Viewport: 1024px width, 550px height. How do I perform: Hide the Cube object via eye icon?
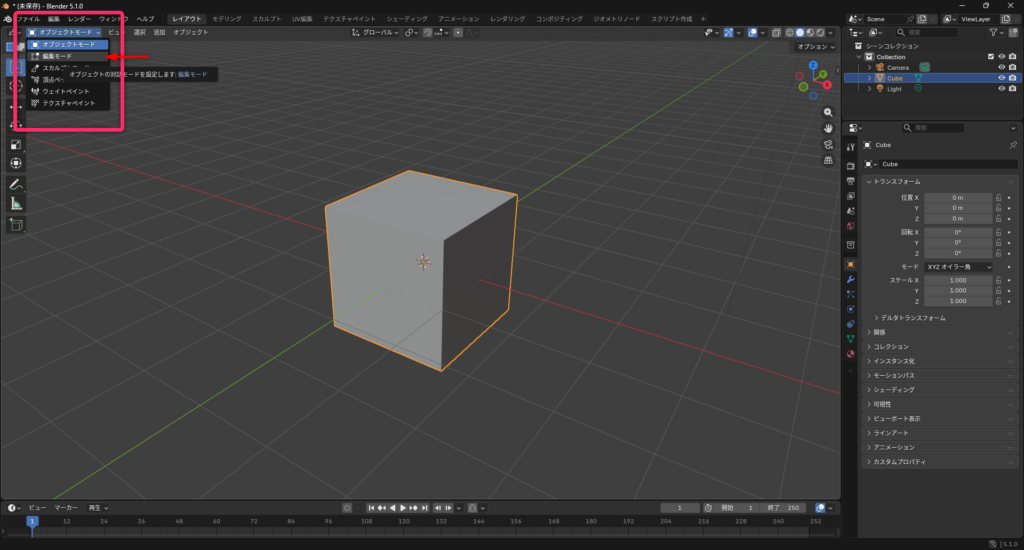point(1002,78)
